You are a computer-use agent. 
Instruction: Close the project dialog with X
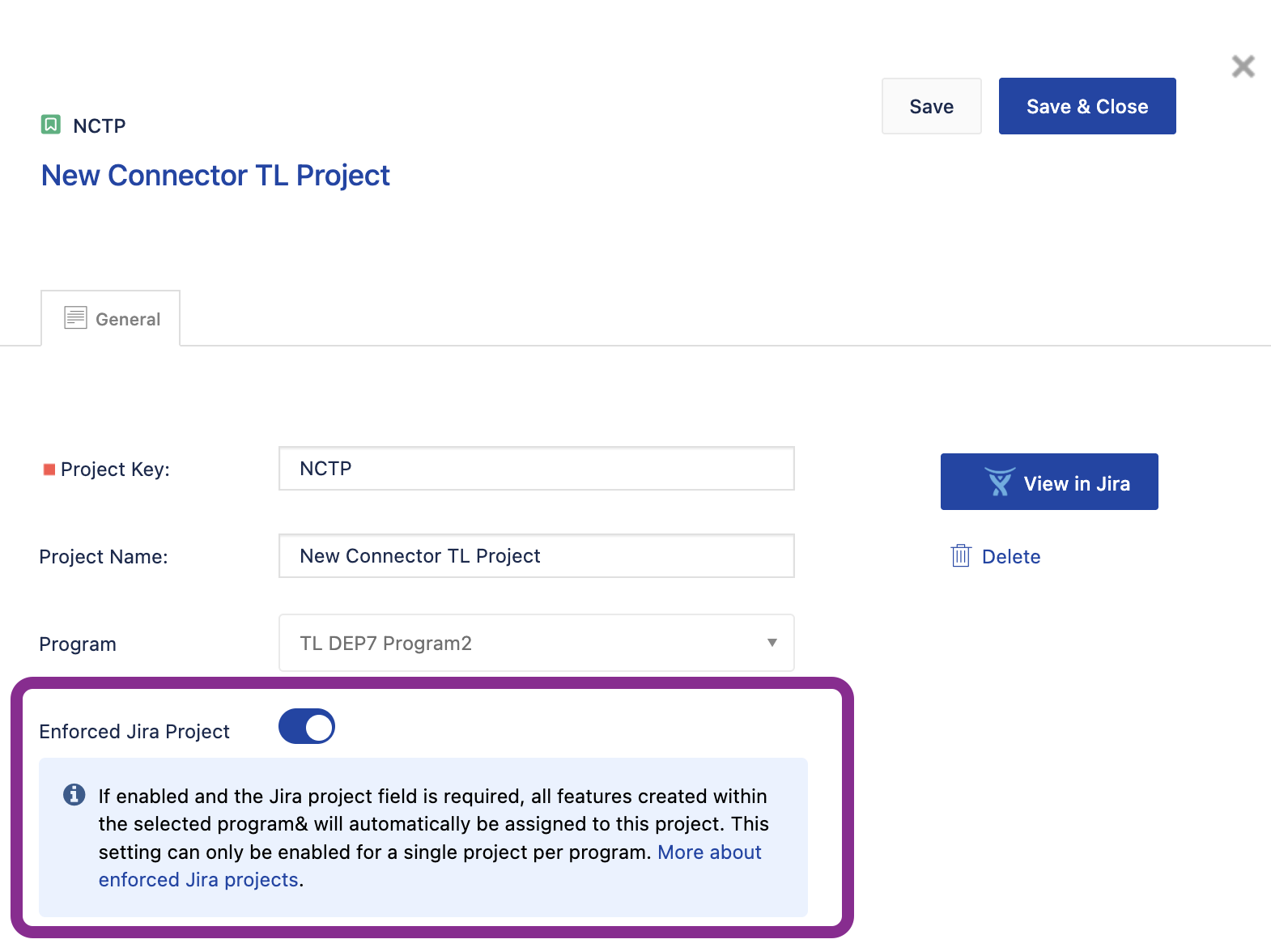pyautogui.click(x=1243, y=66)
